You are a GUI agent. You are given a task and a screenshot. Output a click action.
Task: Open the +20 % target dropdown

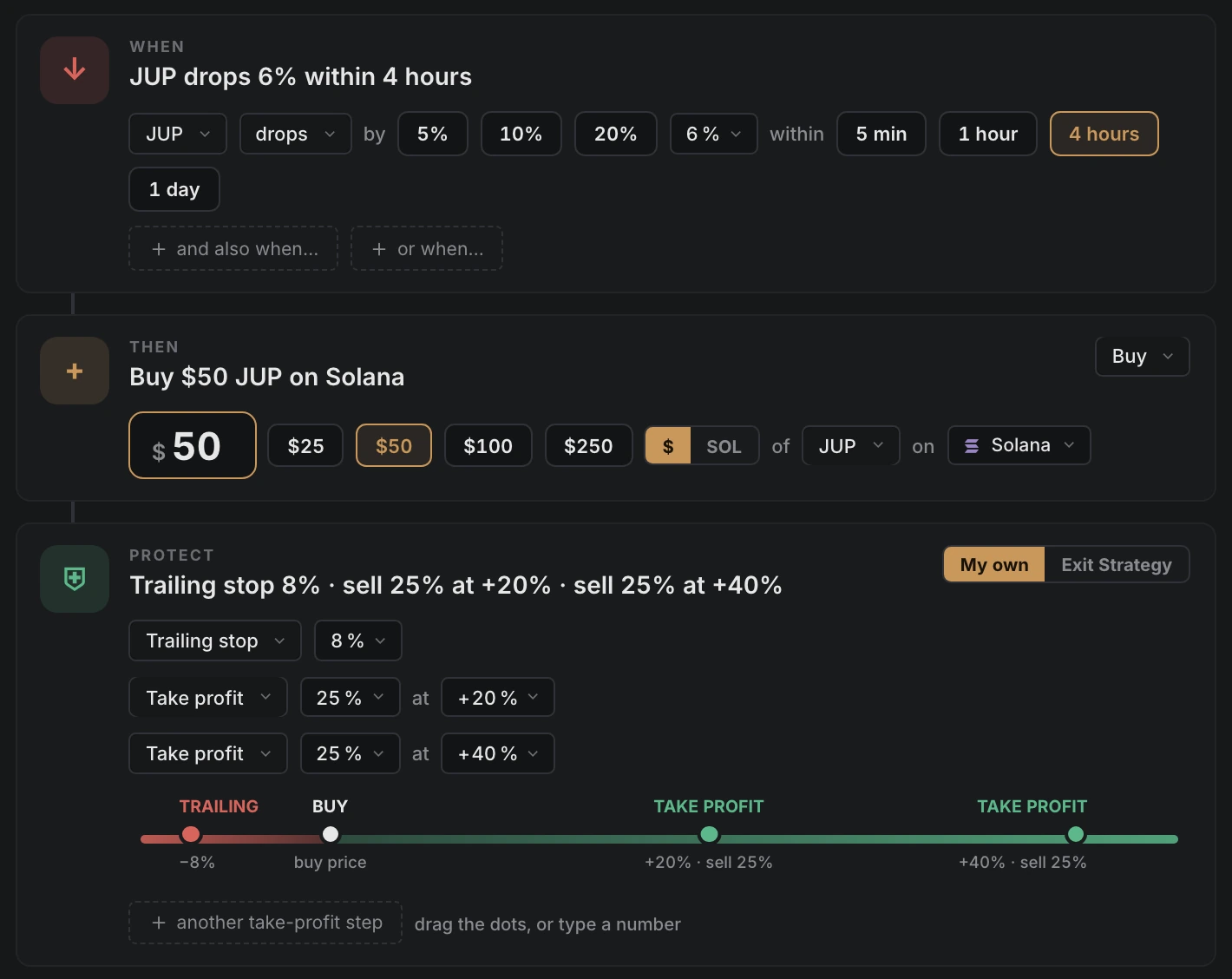click(498, 697)
